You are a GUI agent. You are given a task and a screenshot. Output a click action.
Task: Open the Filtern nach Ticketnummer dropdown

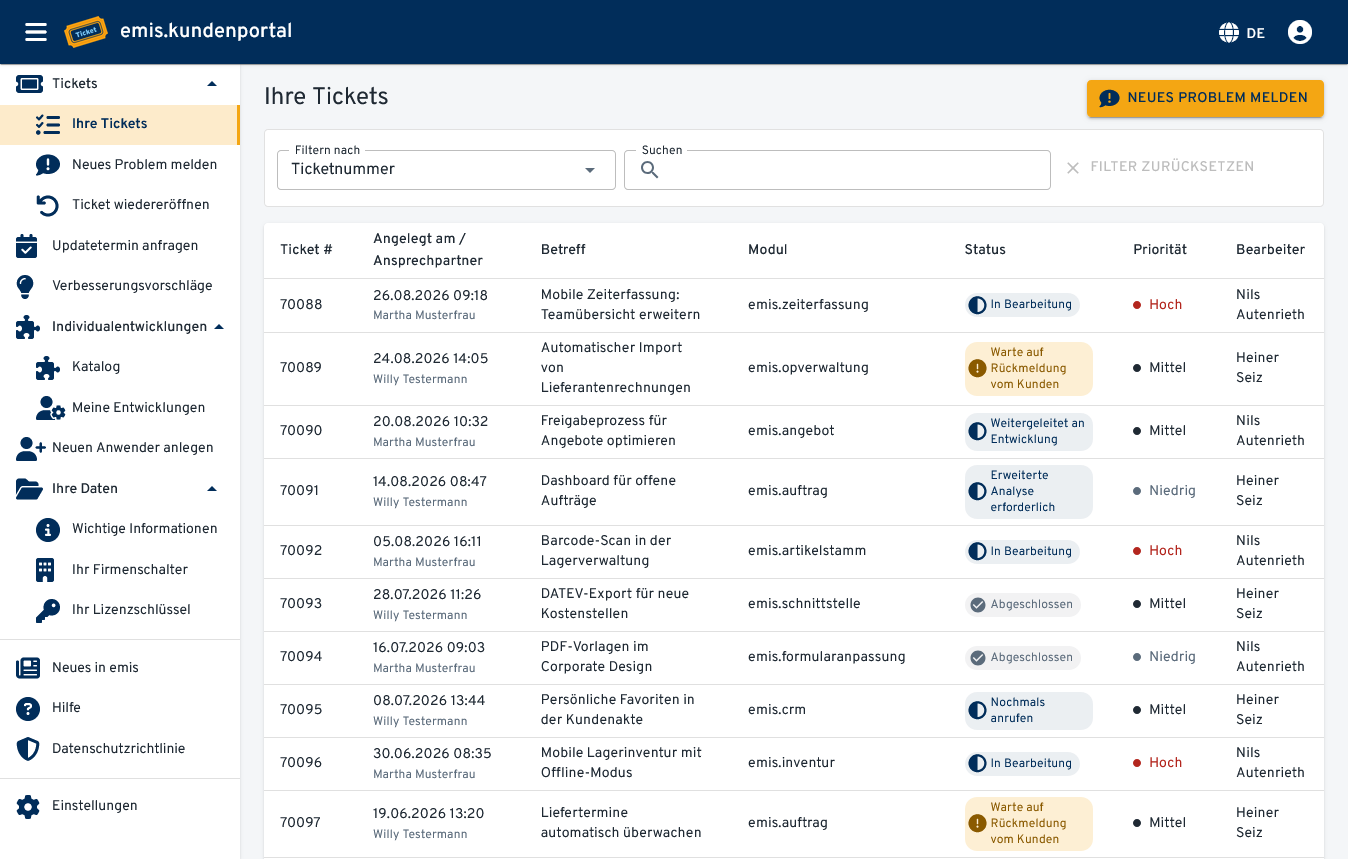446,170
